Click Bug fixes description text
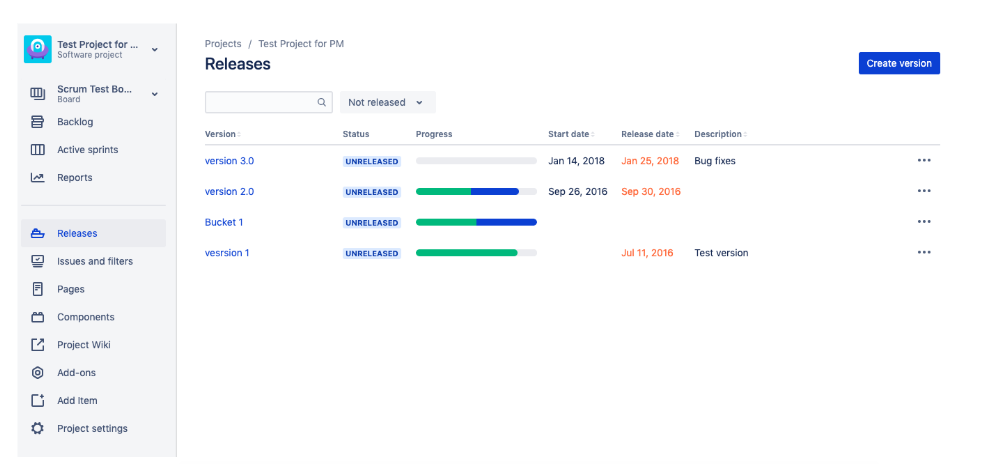The height and width of the screenshot is (464, 1002). [x=715, y=161]
